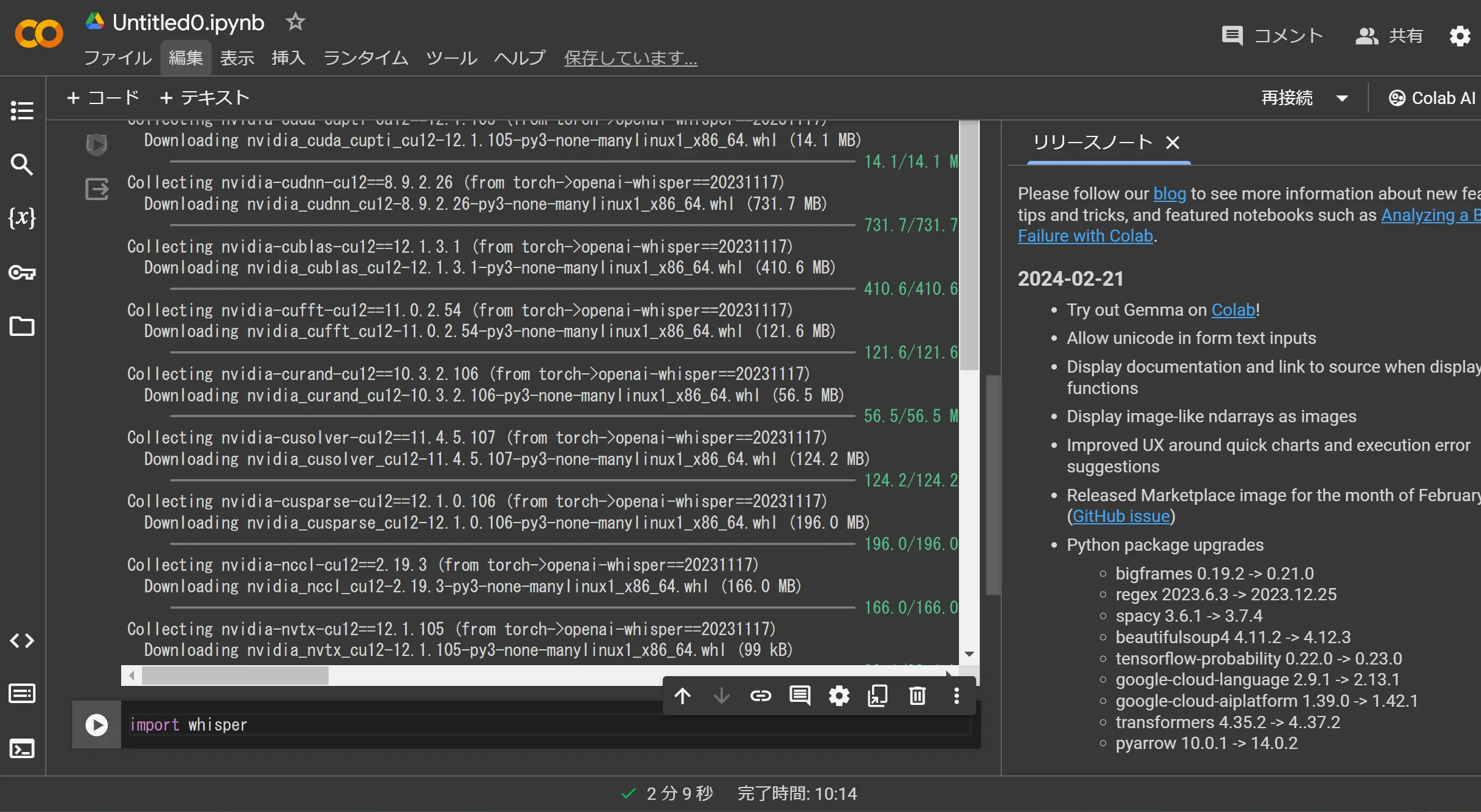Open the three-dot cell actions menu

(956, 696)
